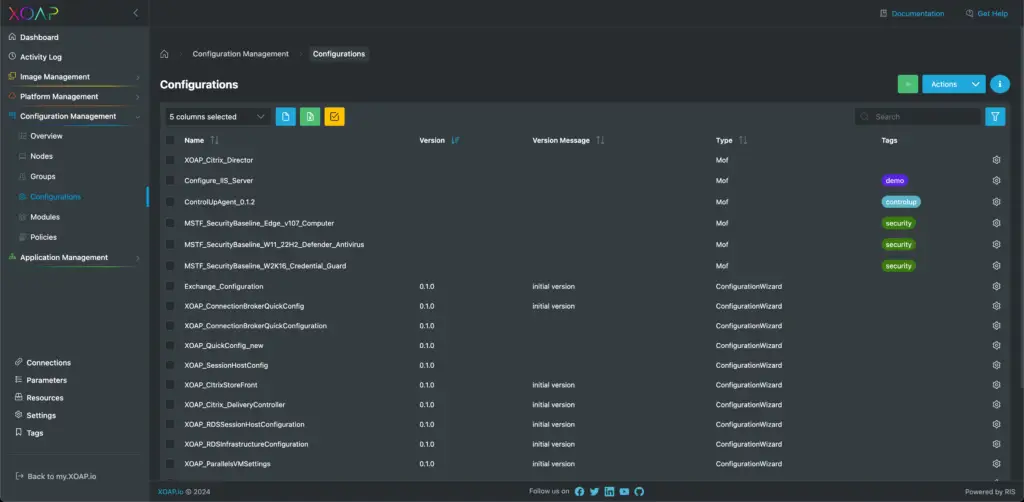
Task: Open Dashboard in sidebar
Action: pyautogui.click(x=39, y=37)
